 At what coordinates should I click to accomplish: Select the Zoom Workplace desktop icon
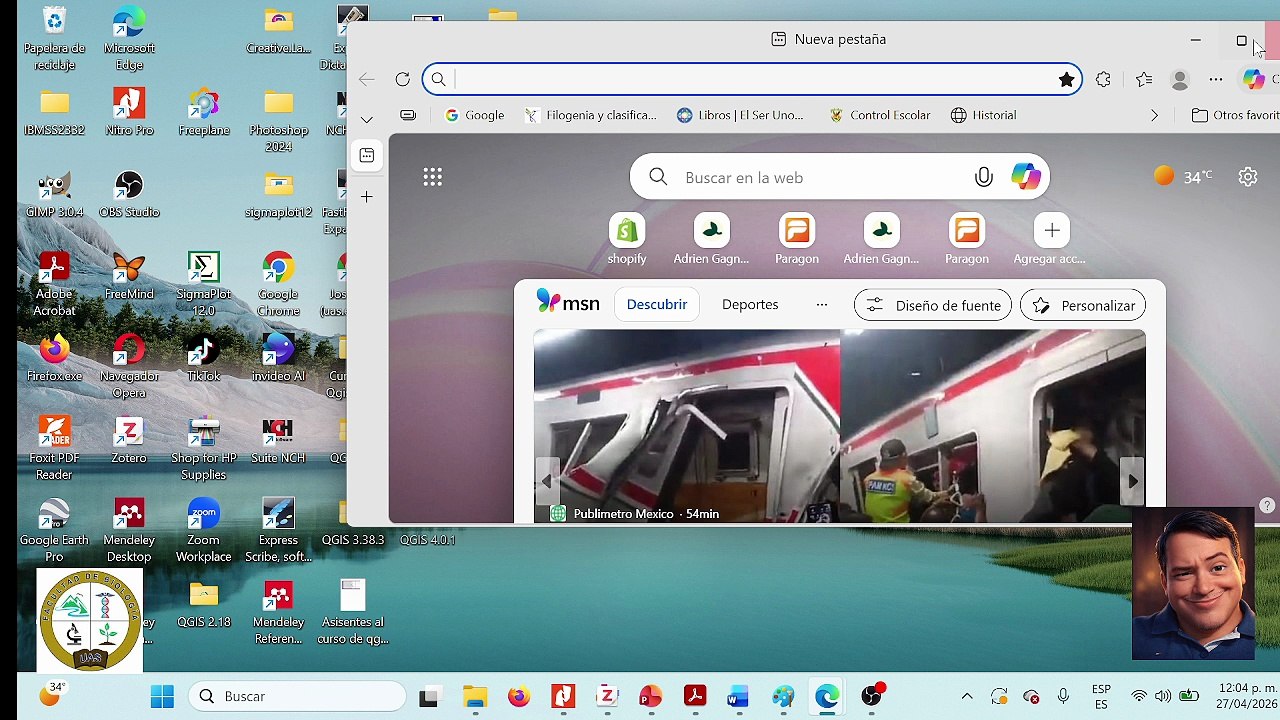[x=203, y=530]
